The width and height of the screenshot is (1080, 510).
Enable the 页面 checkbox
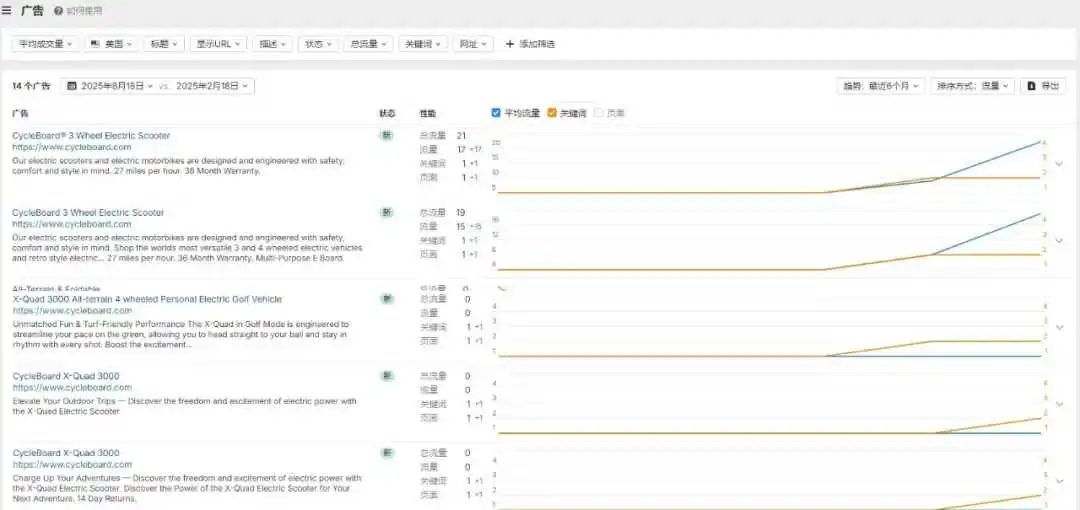[599, 113]
